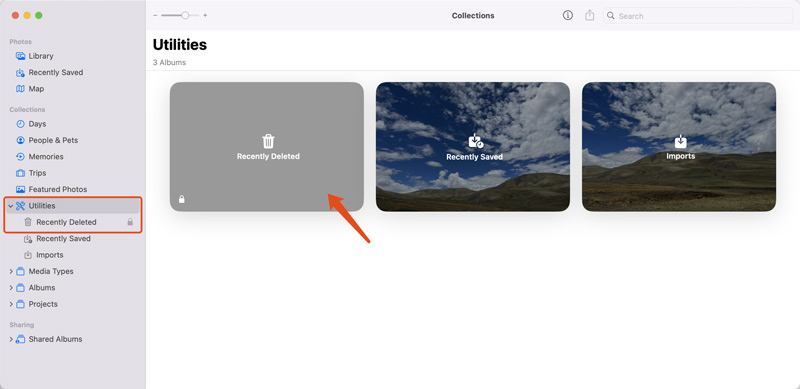
Task: Focus the Search field
Action: [x=698, y=16]
